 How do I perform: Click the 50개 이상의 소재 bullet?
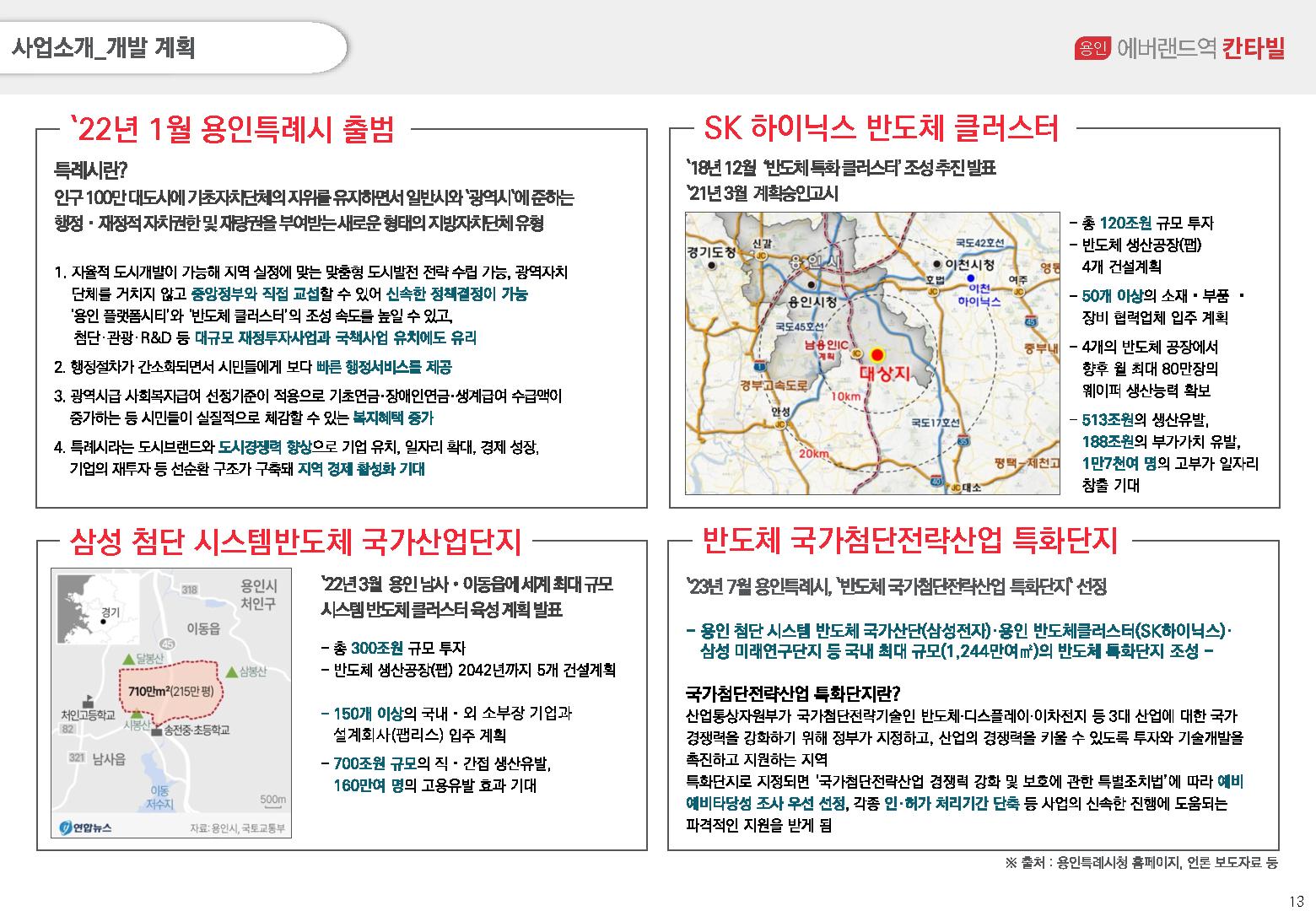click(x=1156, y=307)
